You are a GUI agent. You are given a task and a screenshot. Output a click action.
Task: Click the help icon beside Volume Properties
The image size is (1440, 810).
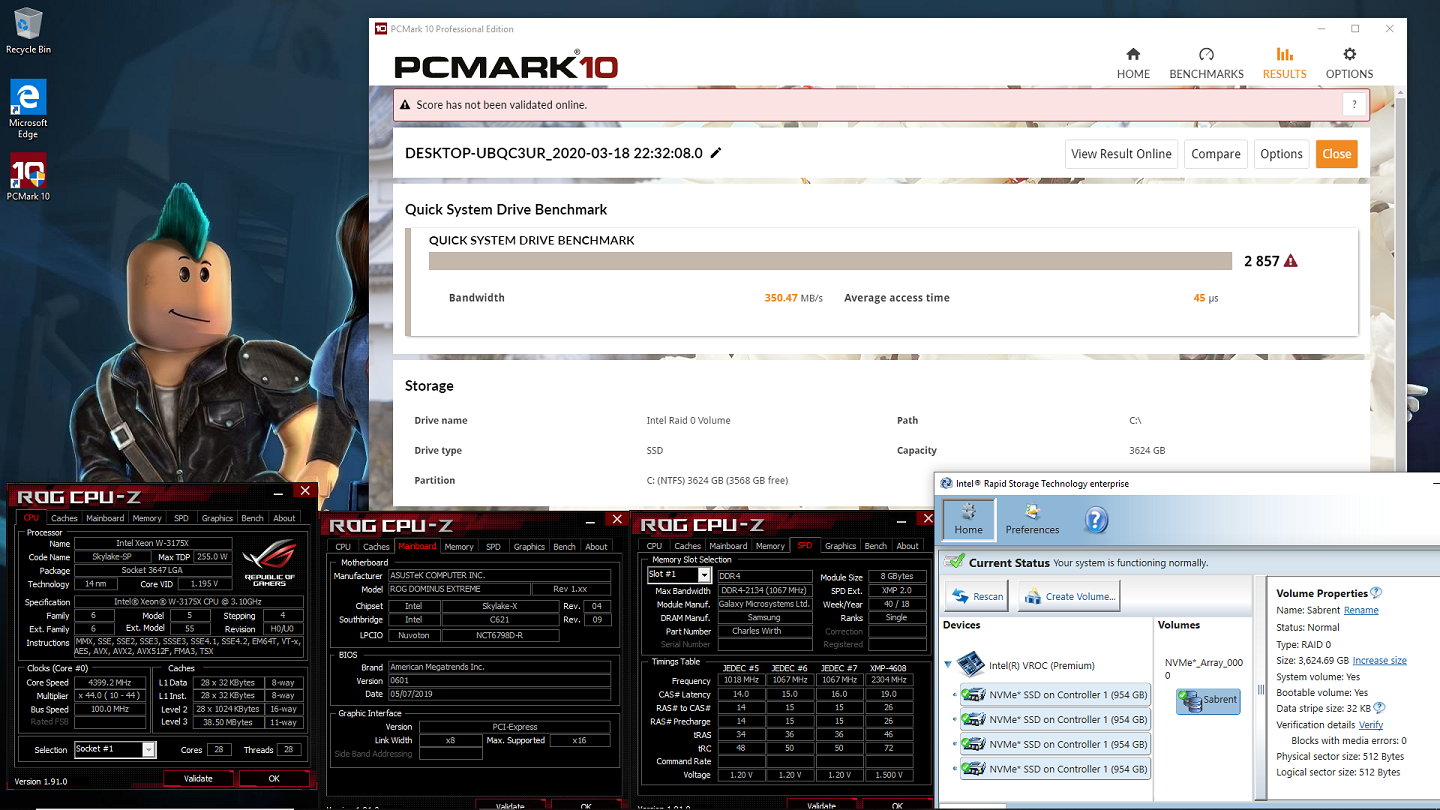[1376, 593]
